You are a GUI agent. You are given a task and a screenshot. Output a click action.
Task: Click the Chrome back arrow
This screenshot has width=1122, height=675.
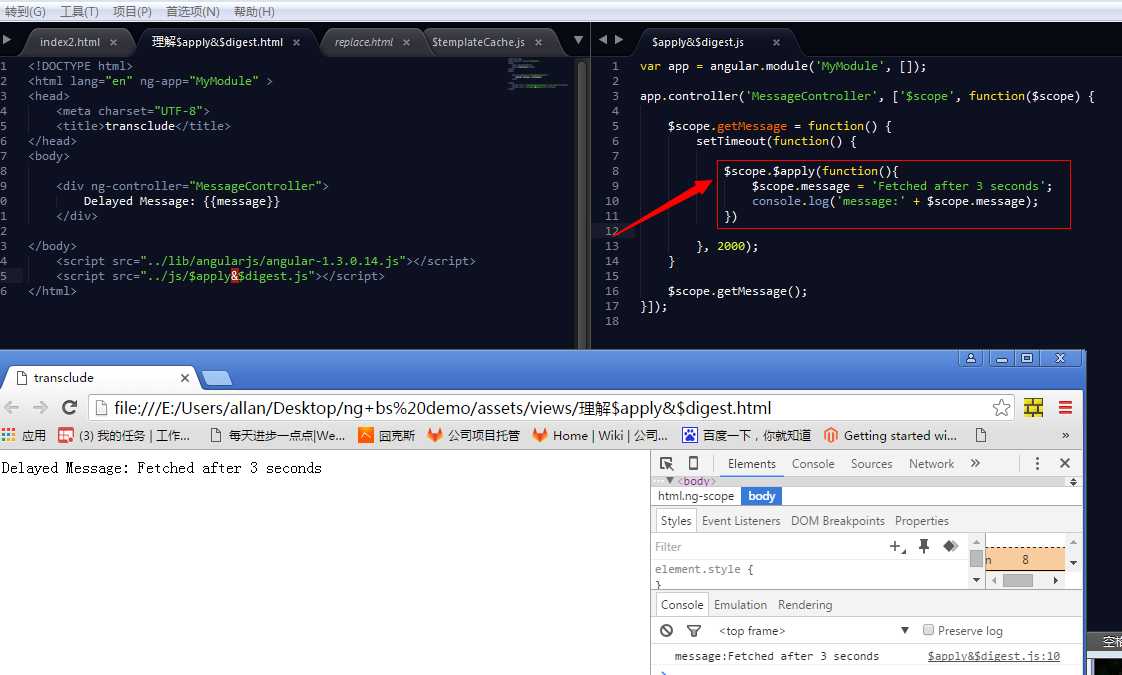pyautogui.click(x=11, y=407)
